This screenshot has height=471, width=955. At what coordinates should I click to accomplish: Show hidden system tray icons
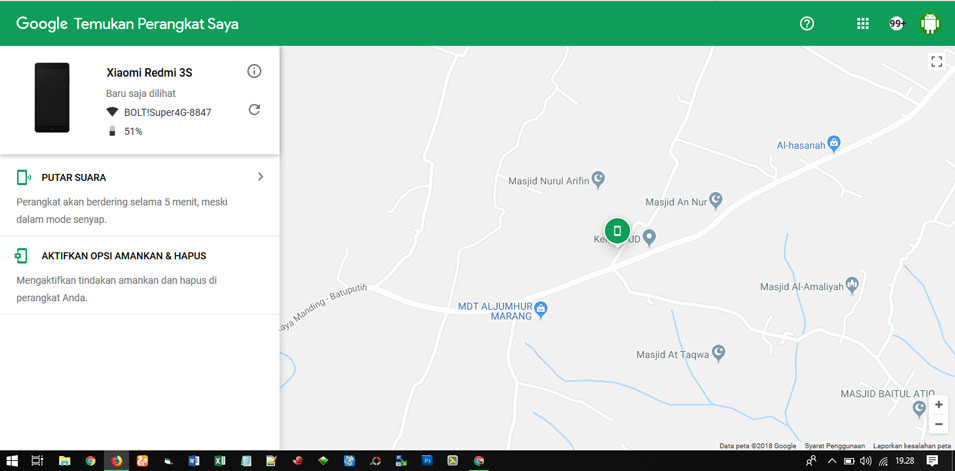pyautogui.click(x=832, y=461)
